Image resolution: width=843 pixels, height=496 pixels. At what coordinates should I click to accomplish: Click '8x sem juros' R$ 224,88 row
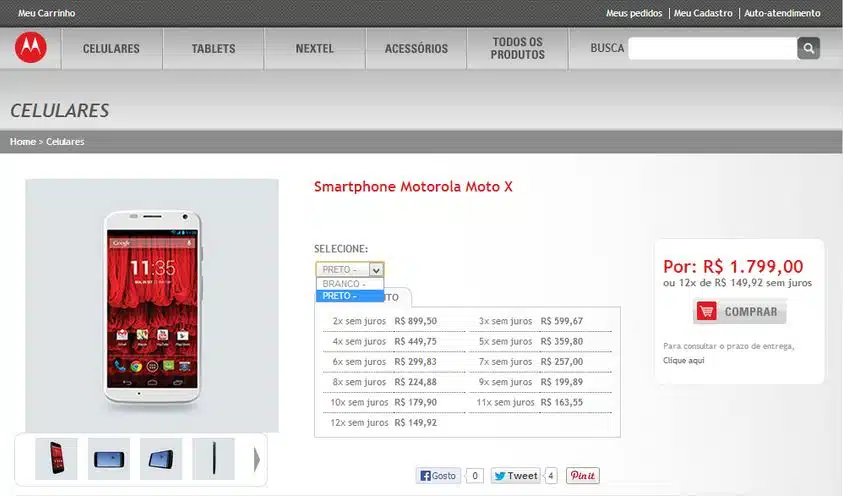(394, 382)
